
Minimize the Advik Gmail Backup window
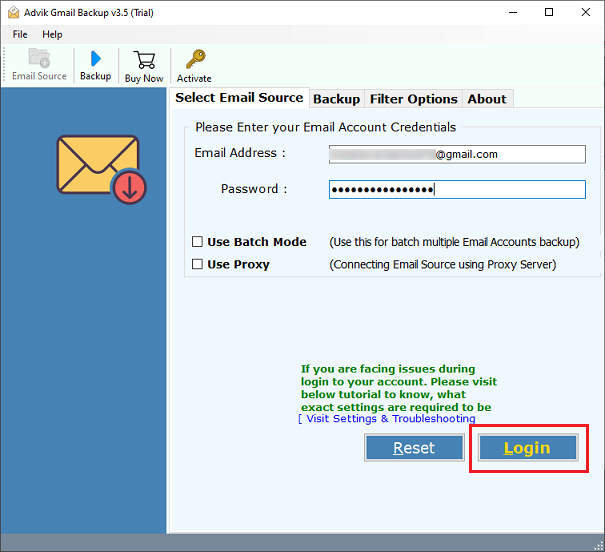pyautogui.click(x=513, y=12)
